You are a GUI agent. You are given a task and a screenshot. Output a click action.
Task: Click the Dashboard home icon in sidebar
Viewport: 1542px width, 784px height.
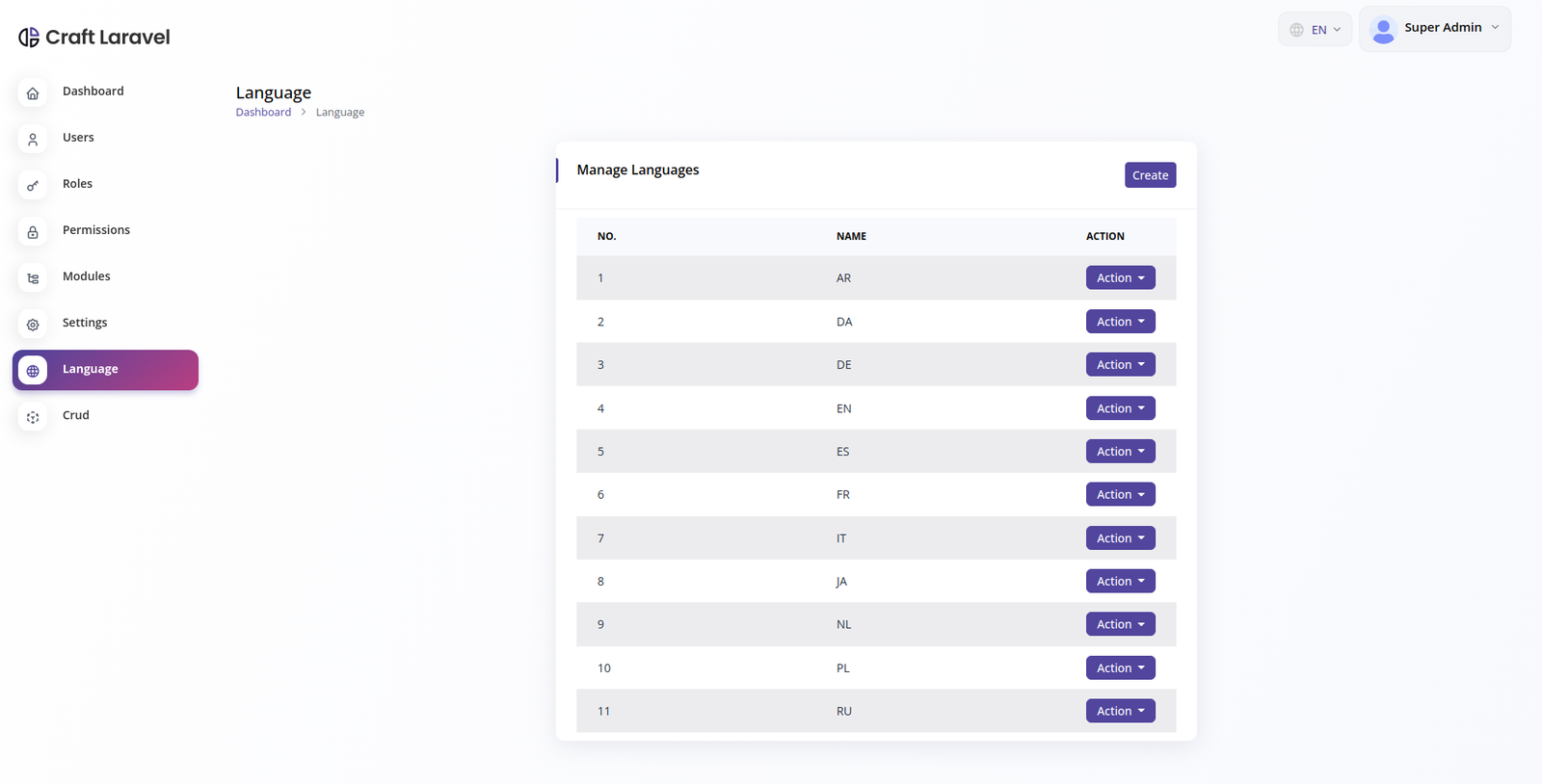pos(33,93)
